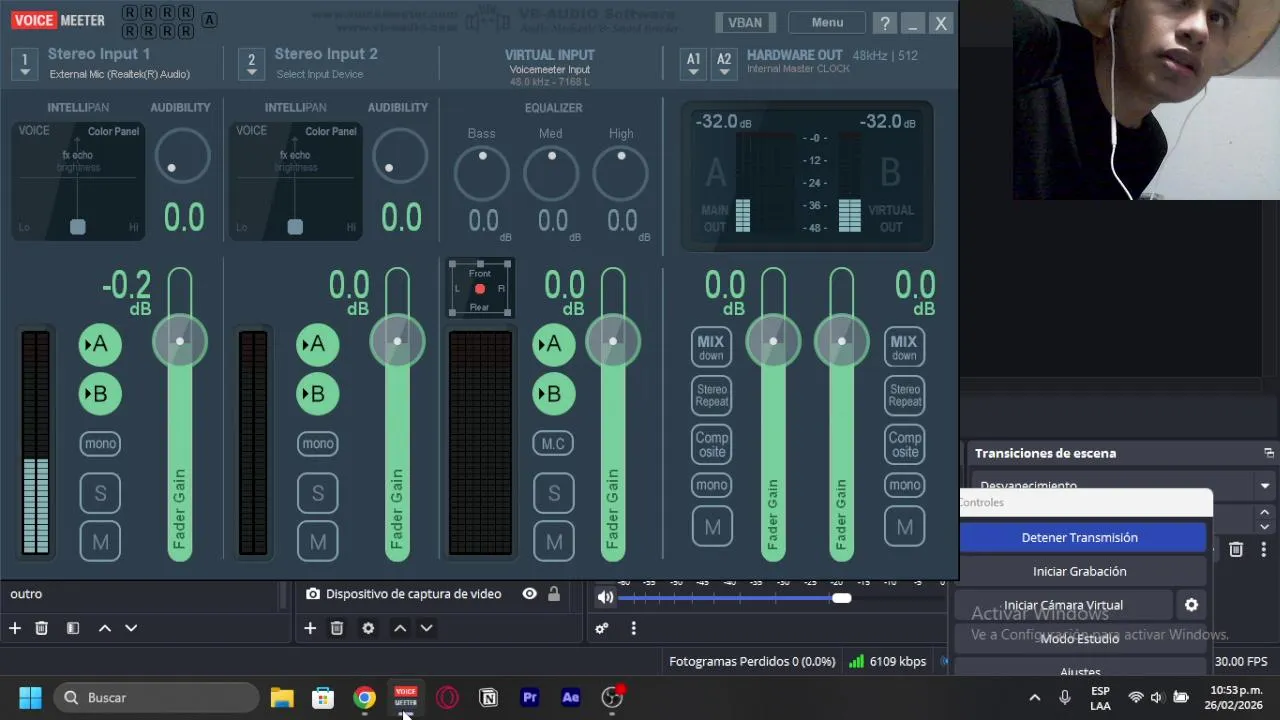
Task: Mute the OBS audio mixer speaker
Action: 606,598
